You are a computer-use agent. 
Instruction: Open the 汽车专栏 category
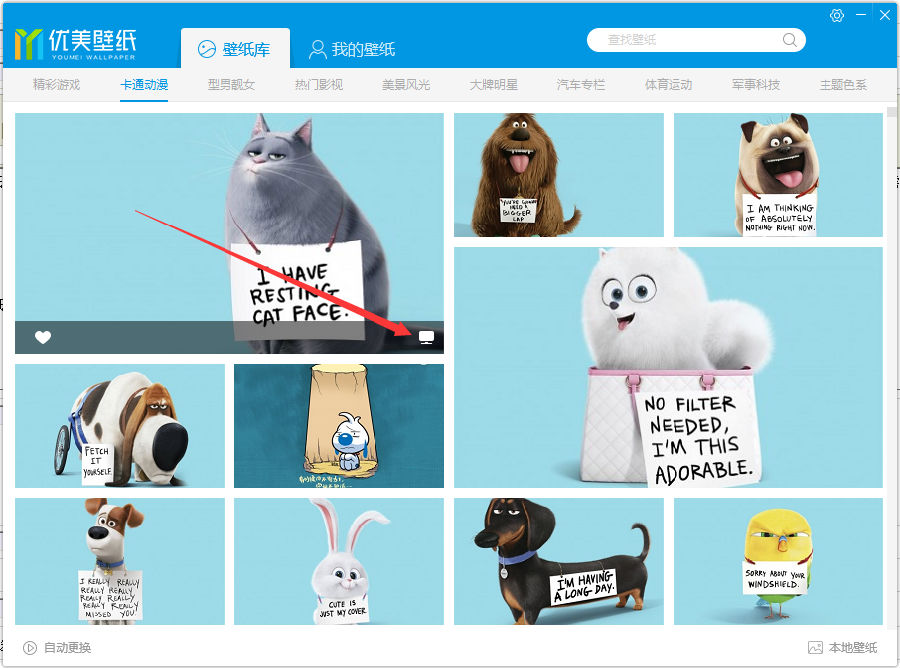(581, 85)
